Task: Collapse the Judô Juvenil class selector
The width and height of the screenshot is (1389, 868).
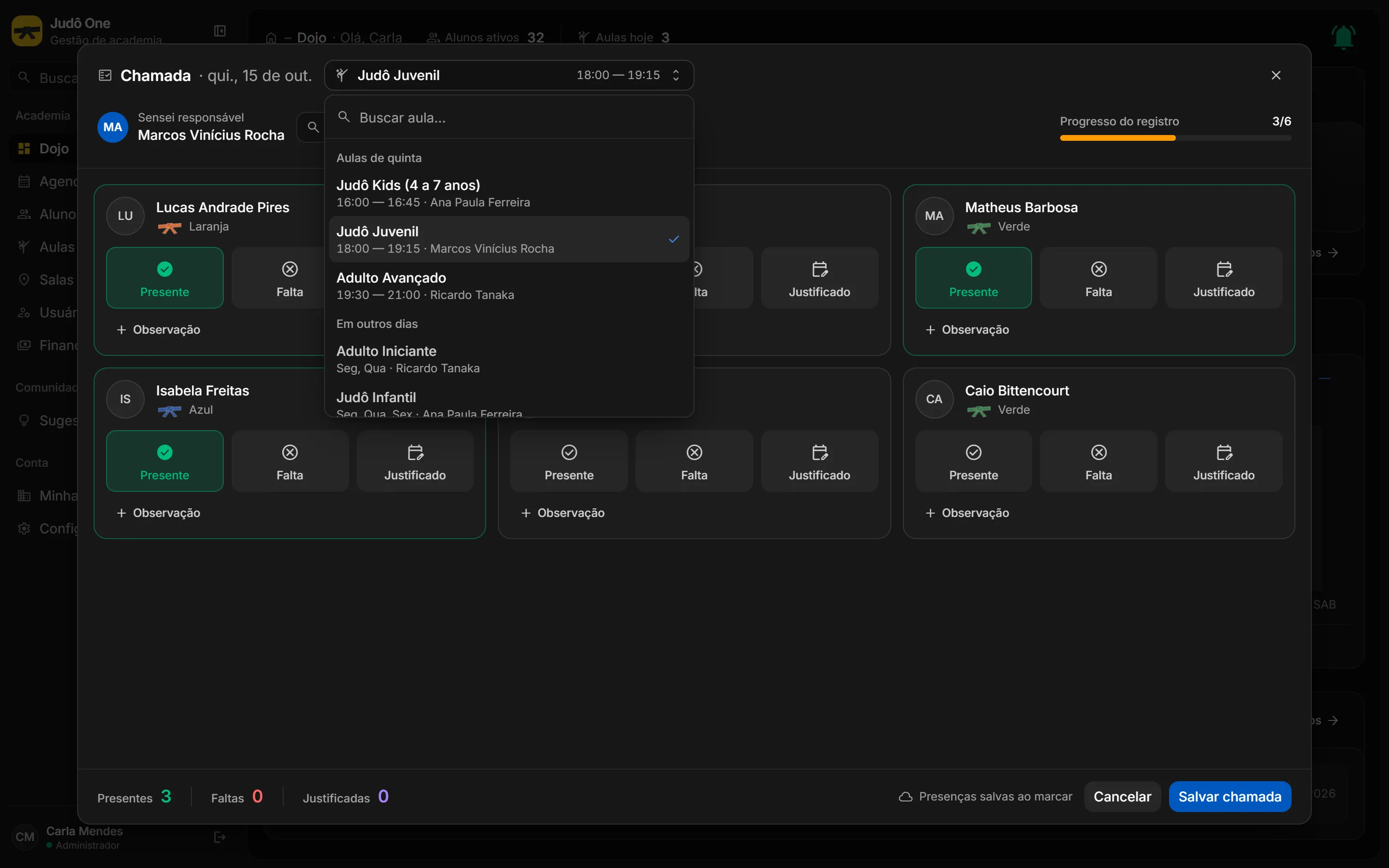Action: coord(509,75)
